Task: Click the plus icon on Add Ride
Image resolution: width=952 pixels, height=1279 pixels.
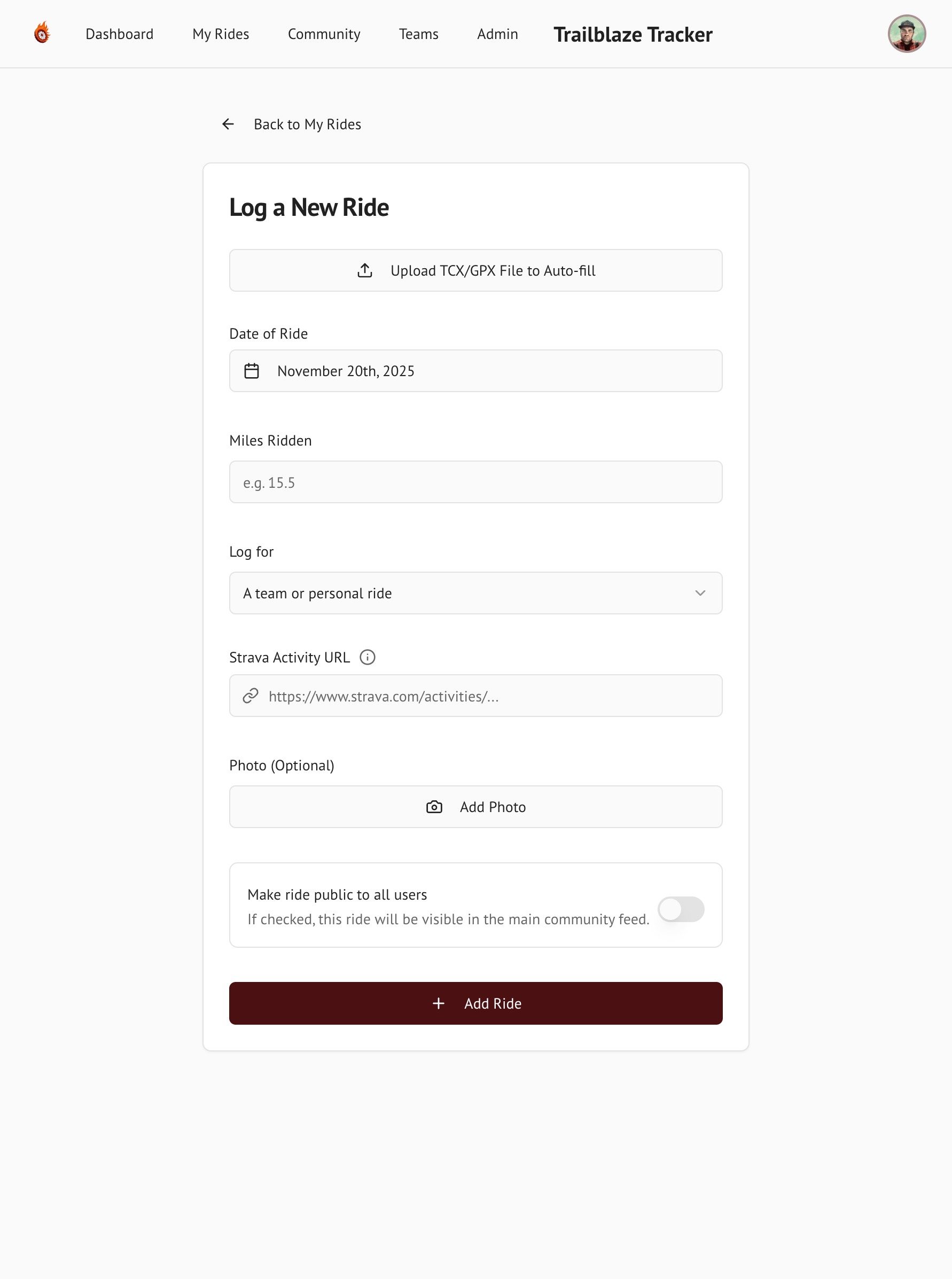Action: click(x=439, y=1004)
